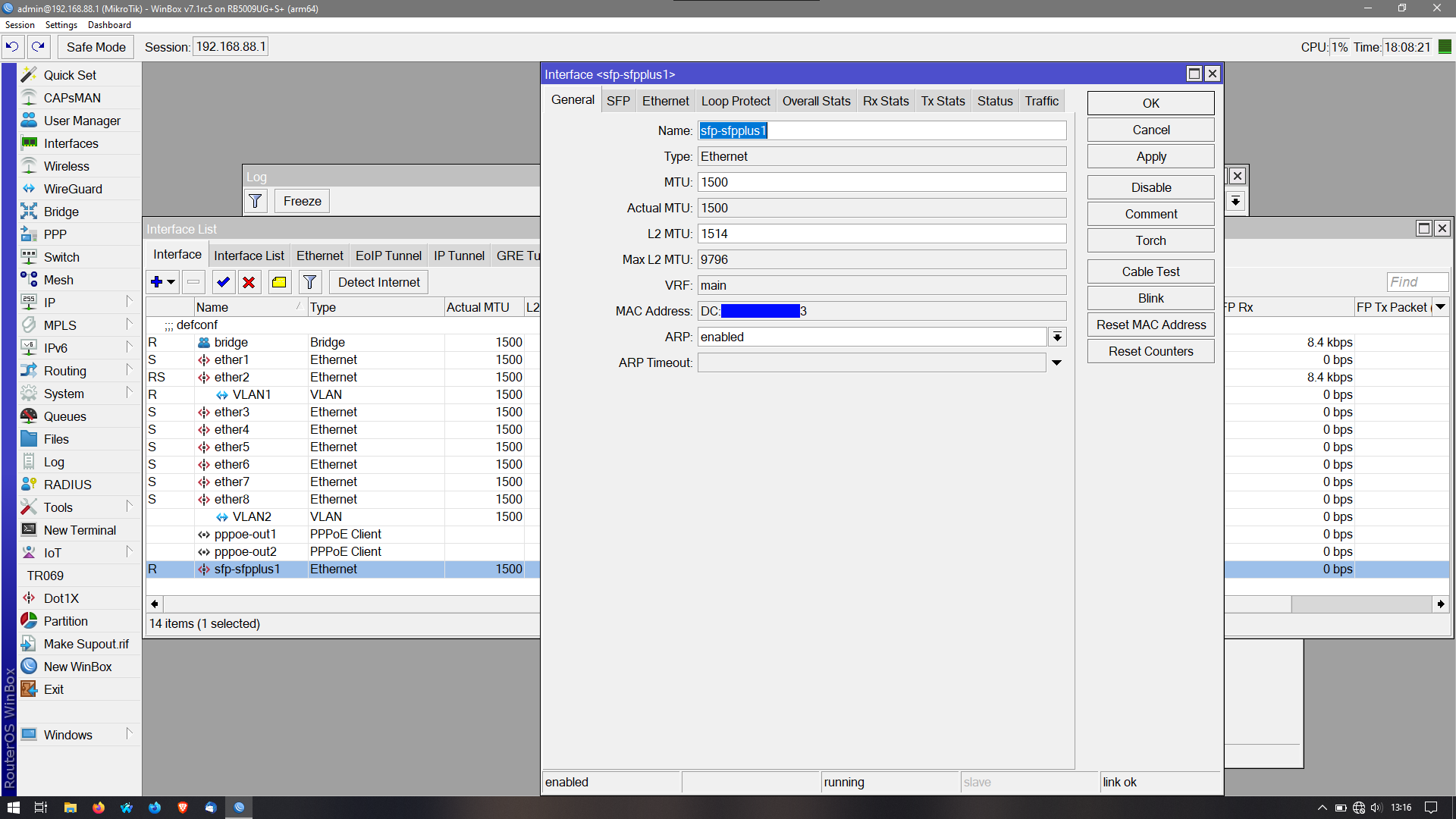This screenshot has height=819, width=1456.
Task: Open WireGuard from the sidebar
Action: [73, 189]
